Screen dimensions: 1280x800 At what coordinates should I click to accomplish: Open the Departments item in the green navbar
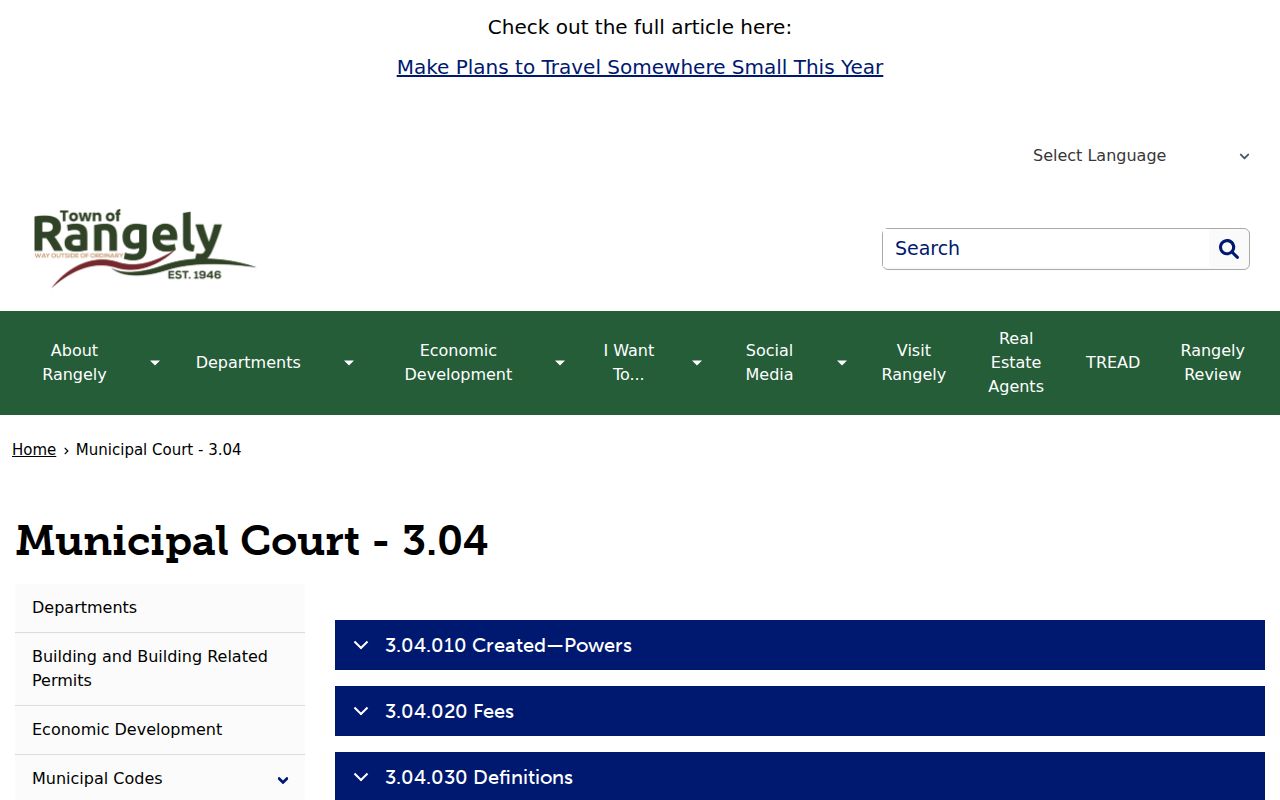pos(248,363)
